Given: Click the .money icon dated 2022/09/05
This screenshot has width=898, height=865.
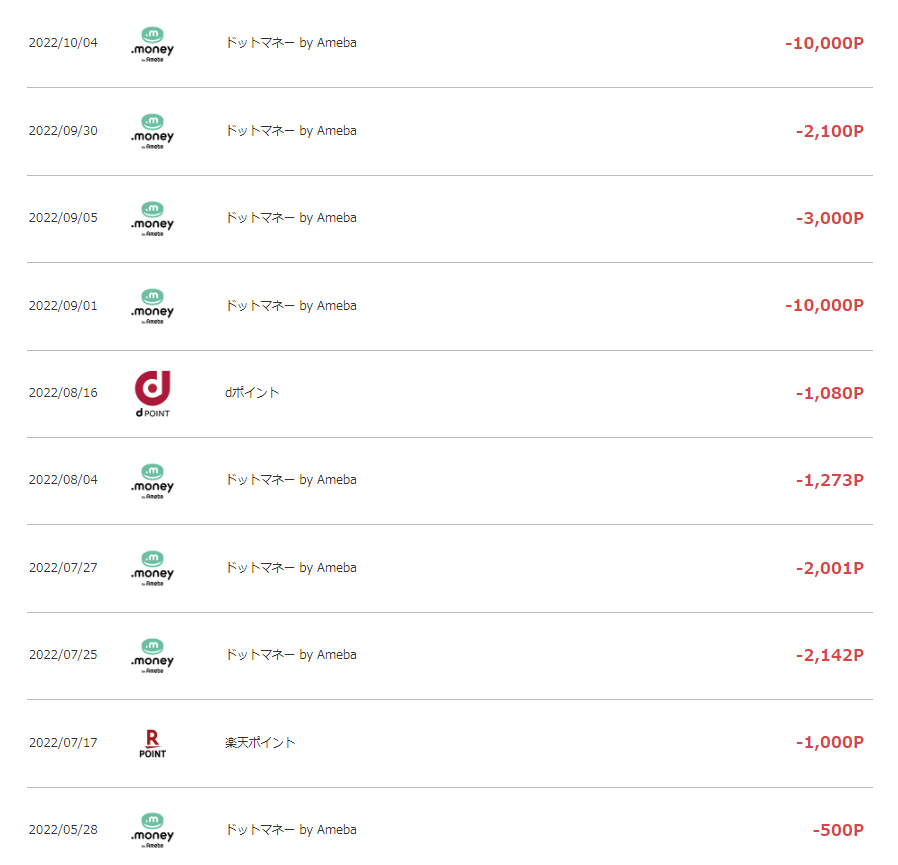Looking at the screenshot, I should tap(152, 219).
